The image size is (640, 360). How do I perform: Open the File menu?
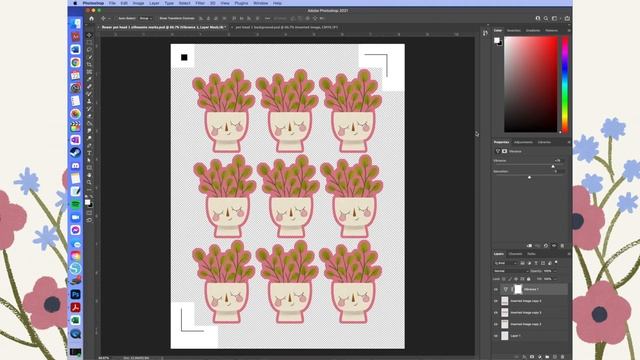pyautogui.click(x=112, y=3)
